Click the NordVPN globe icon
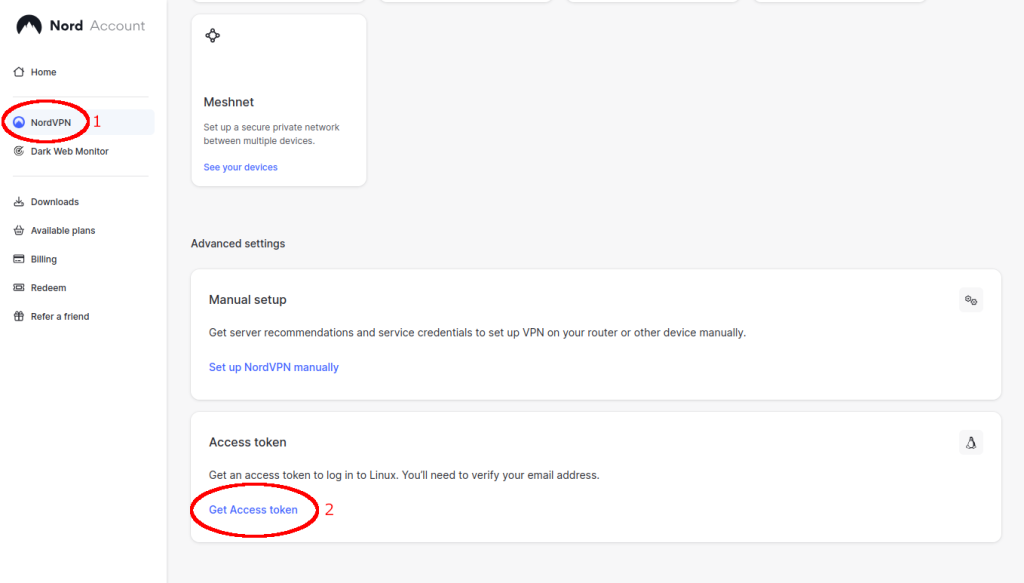1024x583 pixels. click(x=21, y=121)
